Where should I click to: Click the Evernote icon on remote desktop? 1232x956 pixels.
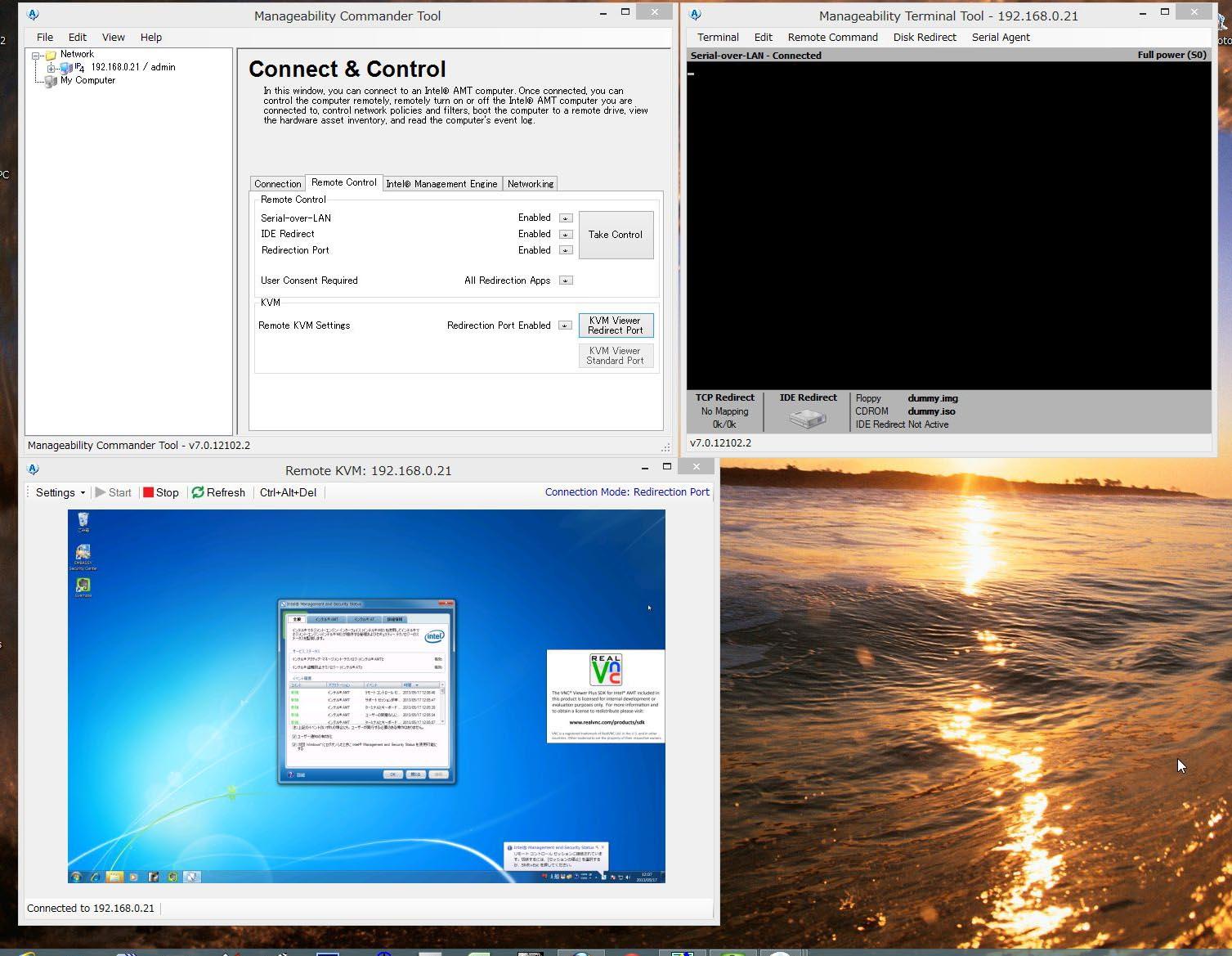click(x=83, y=587)
